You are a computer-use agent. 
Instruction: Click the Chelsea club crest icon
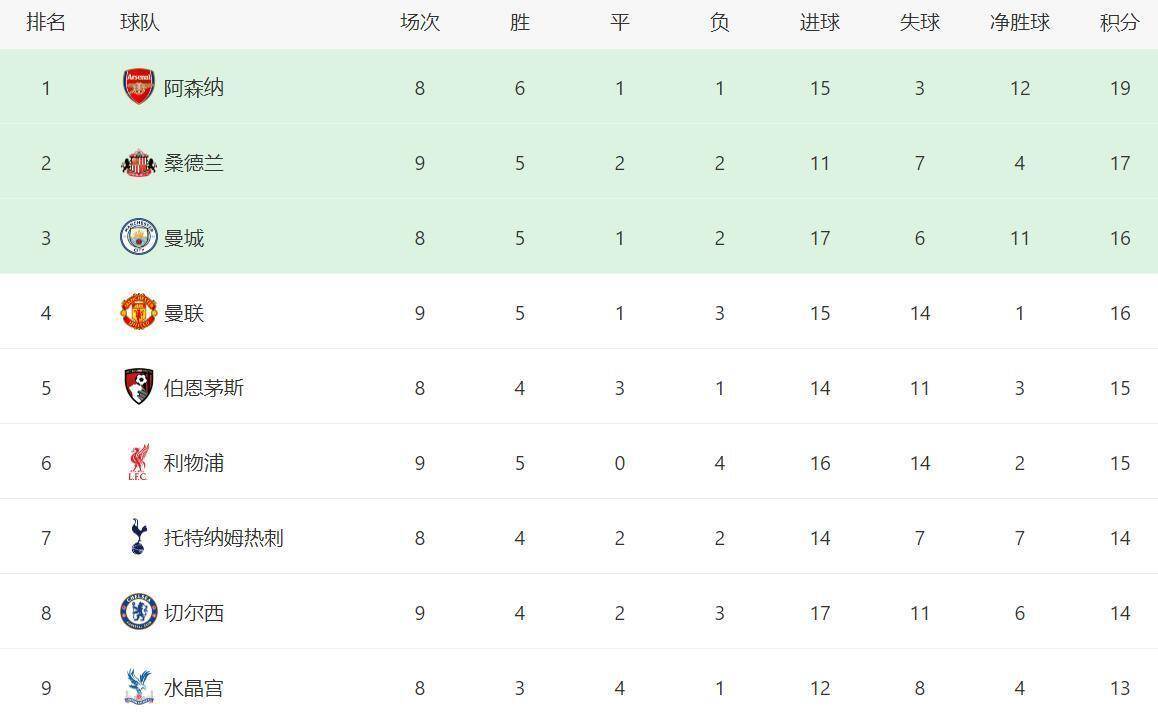[x=139, y=612]
